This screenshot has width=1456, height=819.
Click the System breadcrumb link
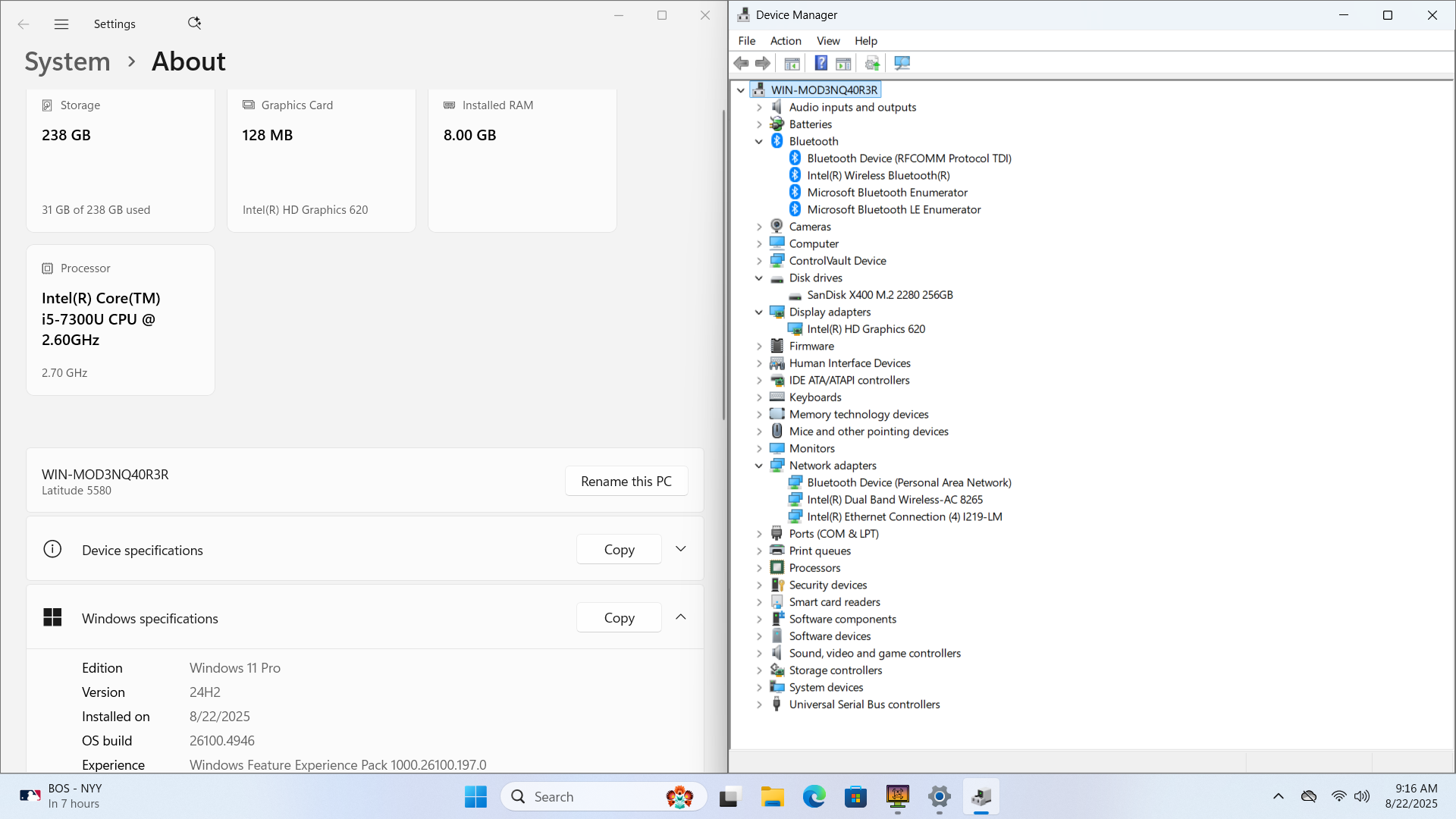pyautogui.click(x=67, y=61)
